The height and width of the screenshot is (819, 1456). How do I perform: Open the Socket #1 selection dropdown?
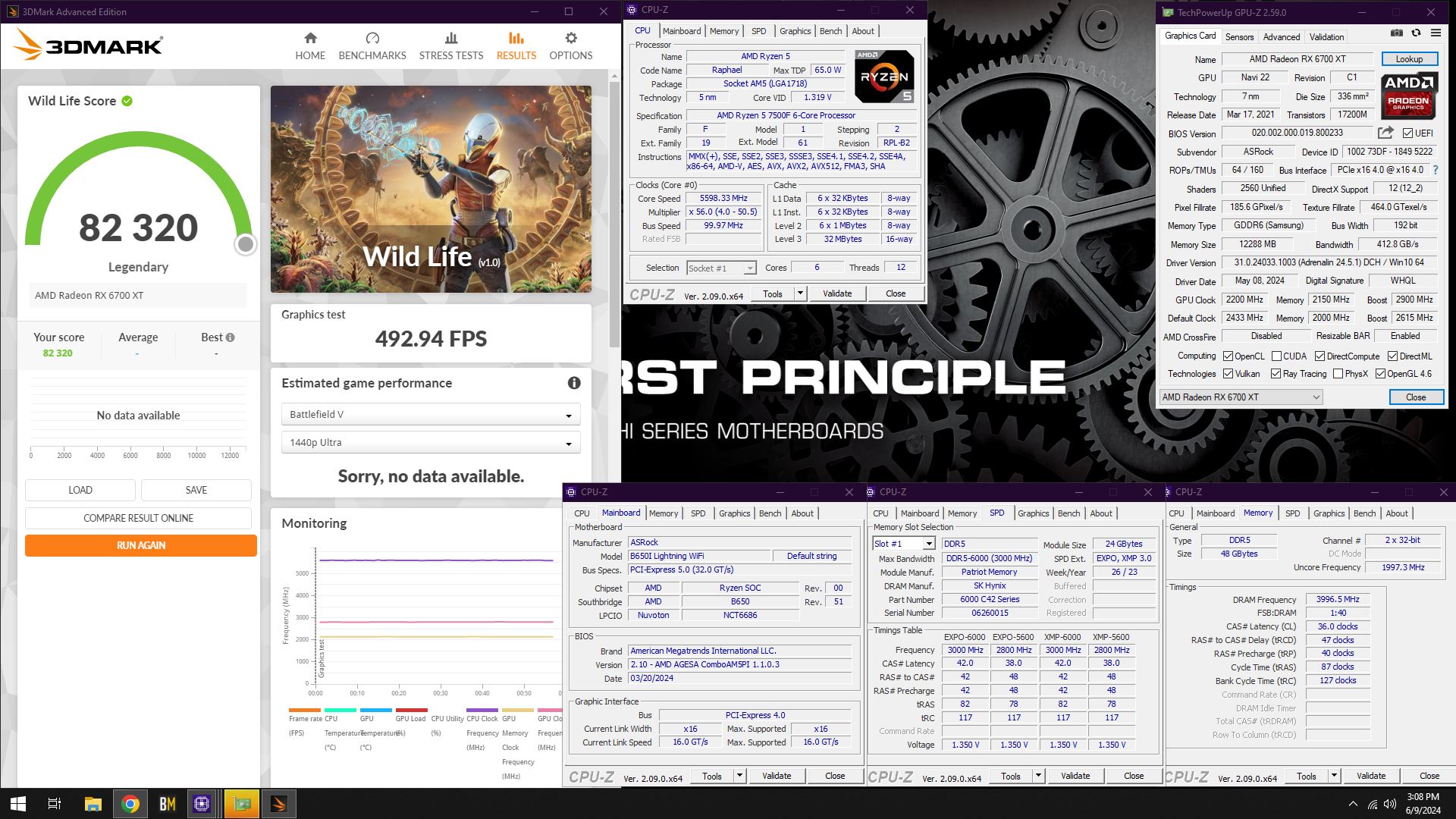721,268
